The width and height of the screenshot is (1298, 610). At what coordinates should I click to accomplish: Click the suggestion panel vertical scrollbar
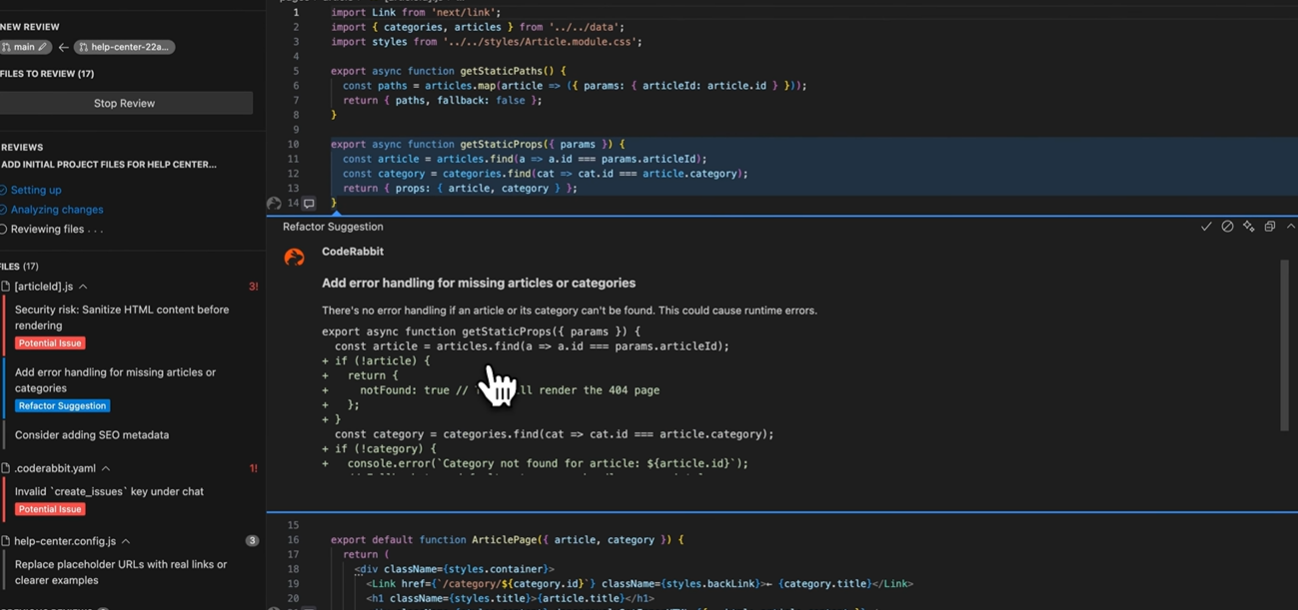click(x=1284, y=345)
